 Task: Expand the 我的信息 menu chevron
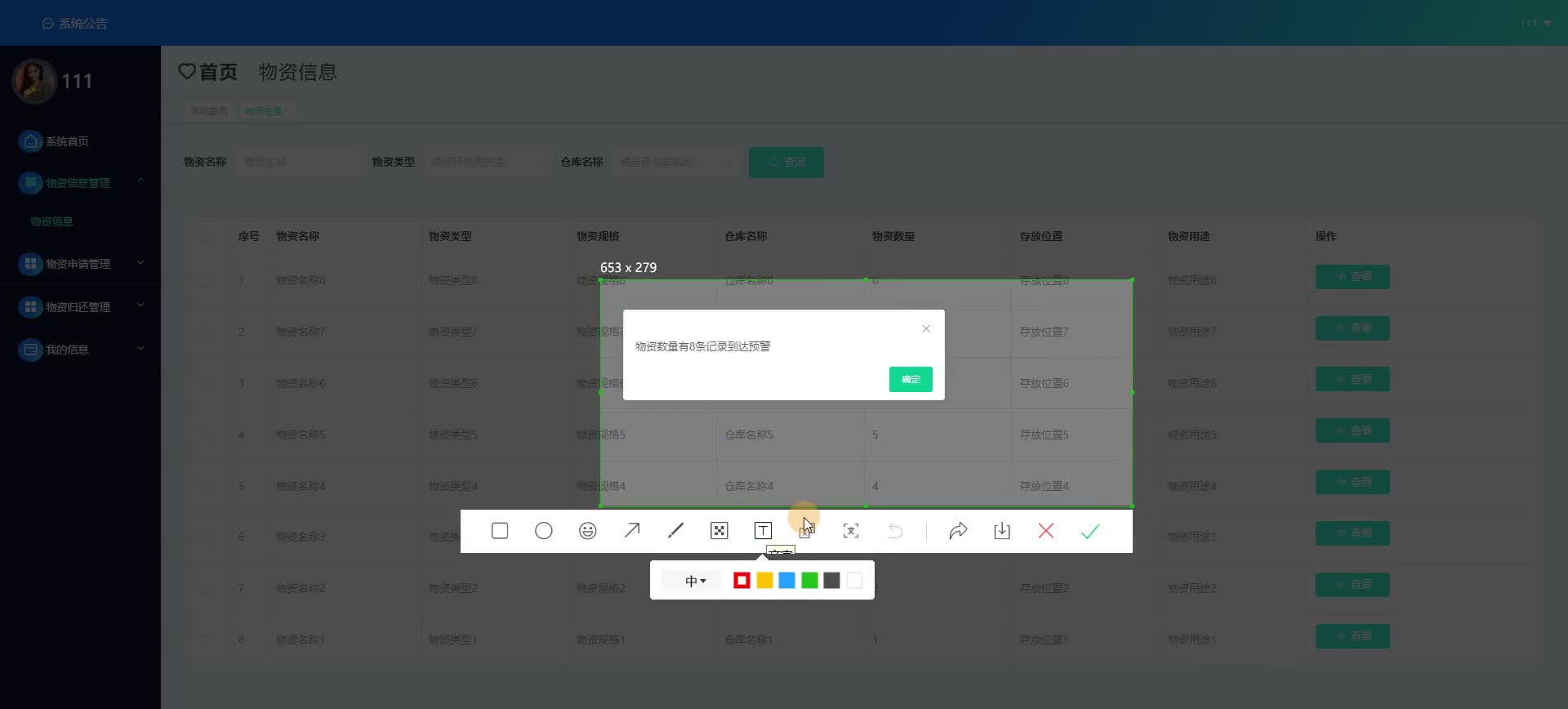pyautogui.click(x=140, y=348)
